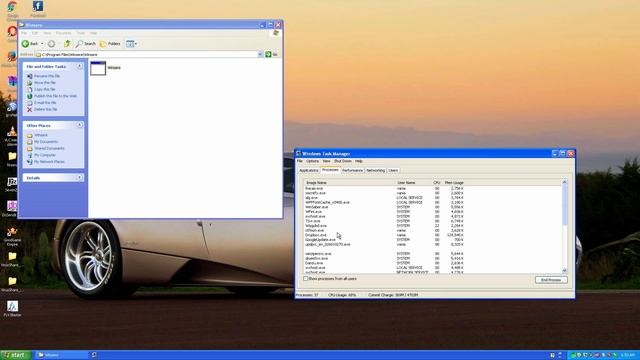This screenshot has width=640, height=360.
Task: Click the Explorer address bar path field
Action: click(x=146, y=54)
